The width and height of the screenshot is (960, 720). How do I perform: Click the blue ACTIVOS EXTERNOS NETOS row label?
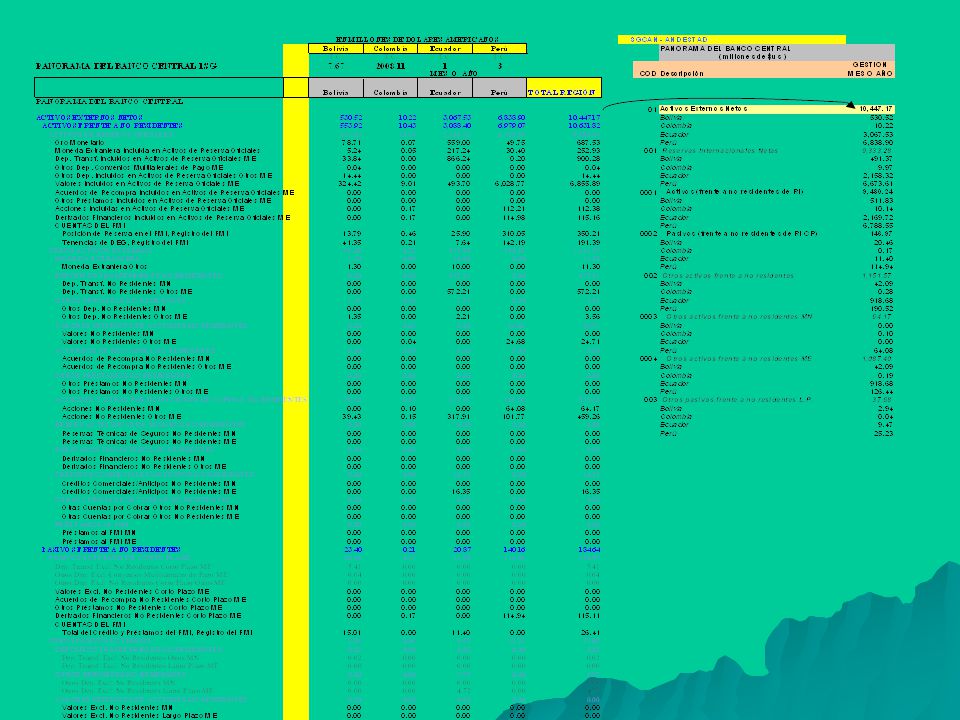(x=89, y=117)
